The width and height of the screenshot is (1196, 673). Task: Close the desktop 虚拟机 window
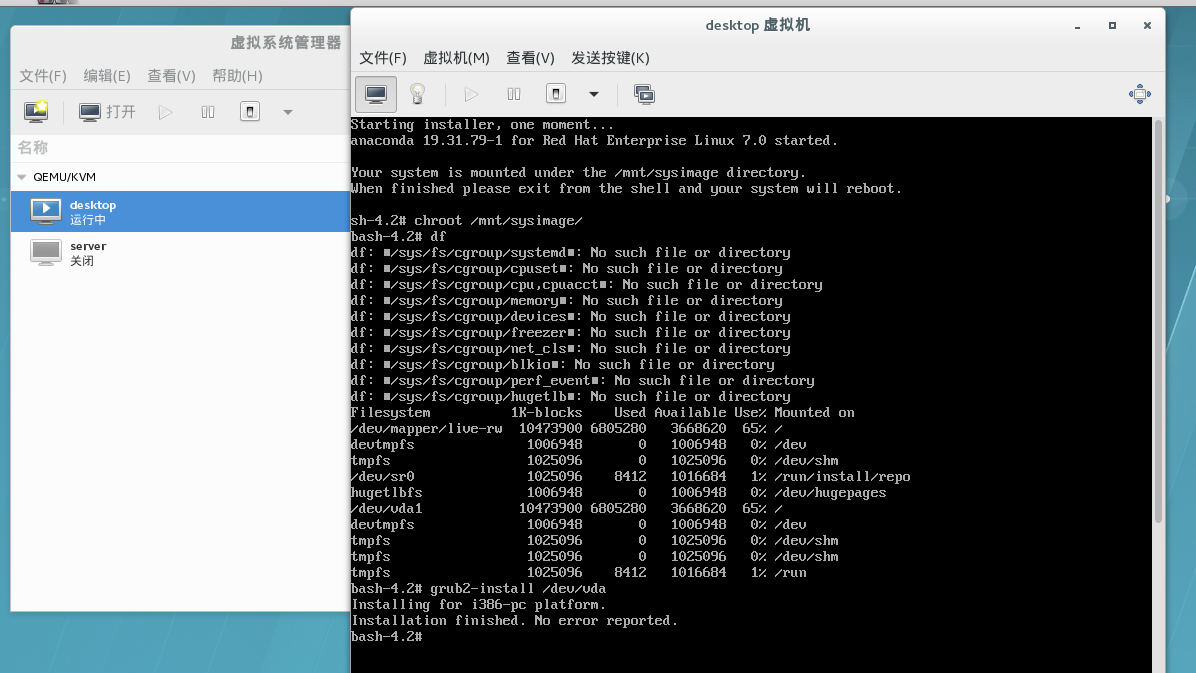[1147, 26]
